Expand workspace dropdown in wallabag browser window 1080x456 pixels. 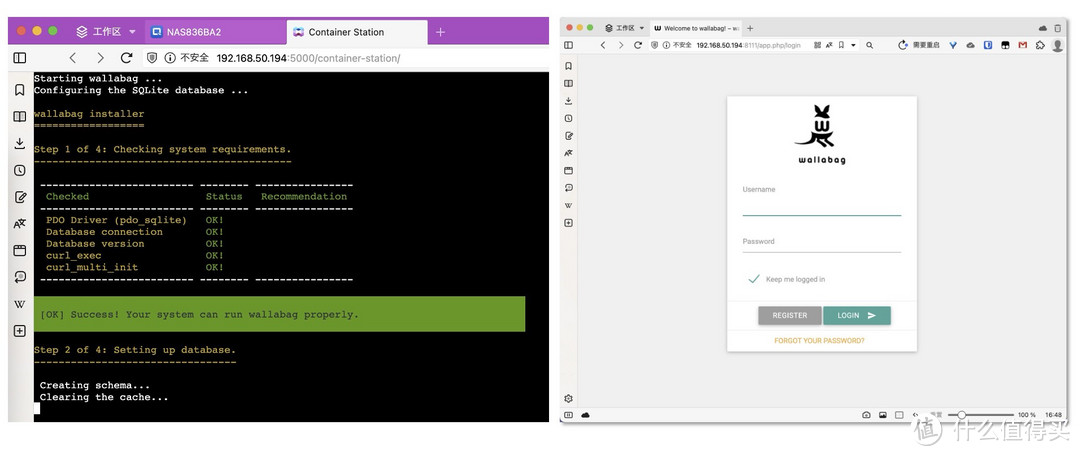coord(641,28)
